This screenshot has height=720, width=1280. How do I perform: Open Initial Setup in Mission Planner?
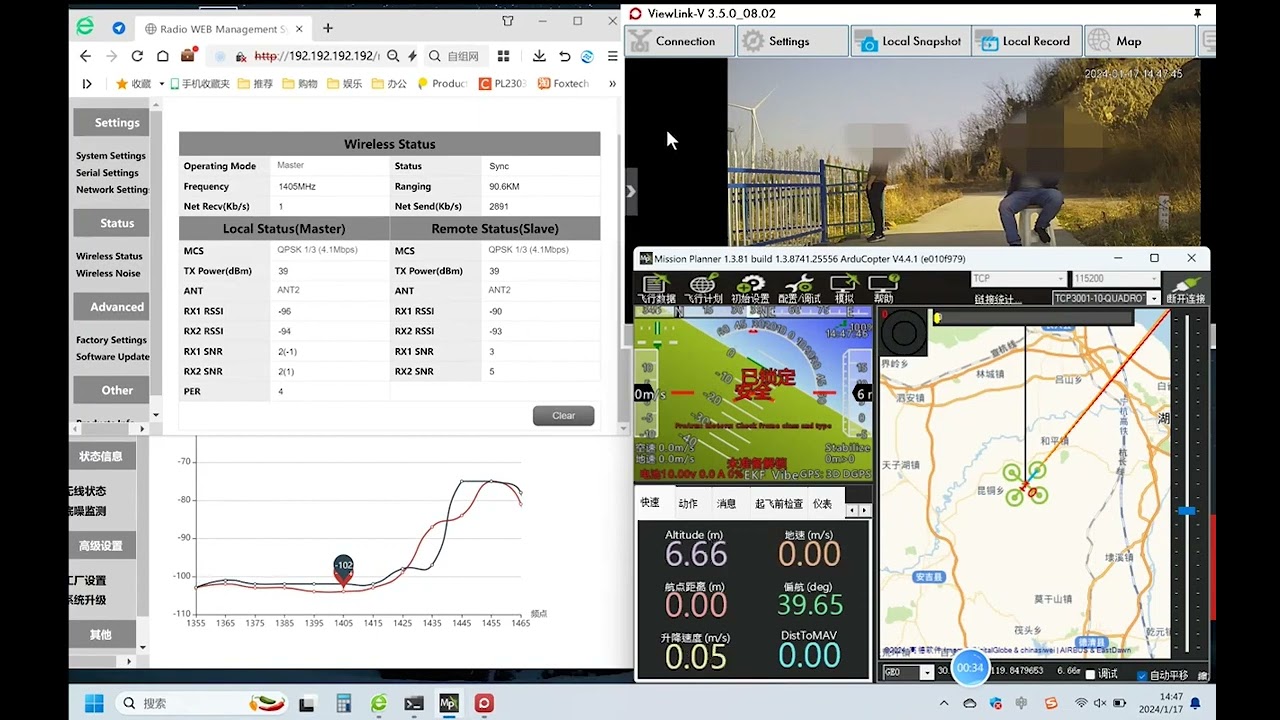click(750, 290)
